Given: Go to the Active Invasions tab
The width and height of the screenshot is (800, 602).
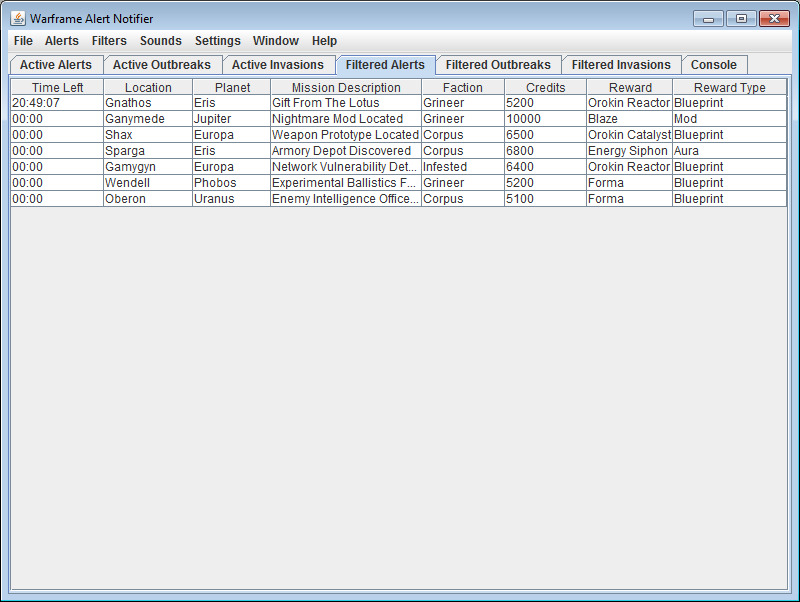Looking at the screenshot, I should 278,65.
